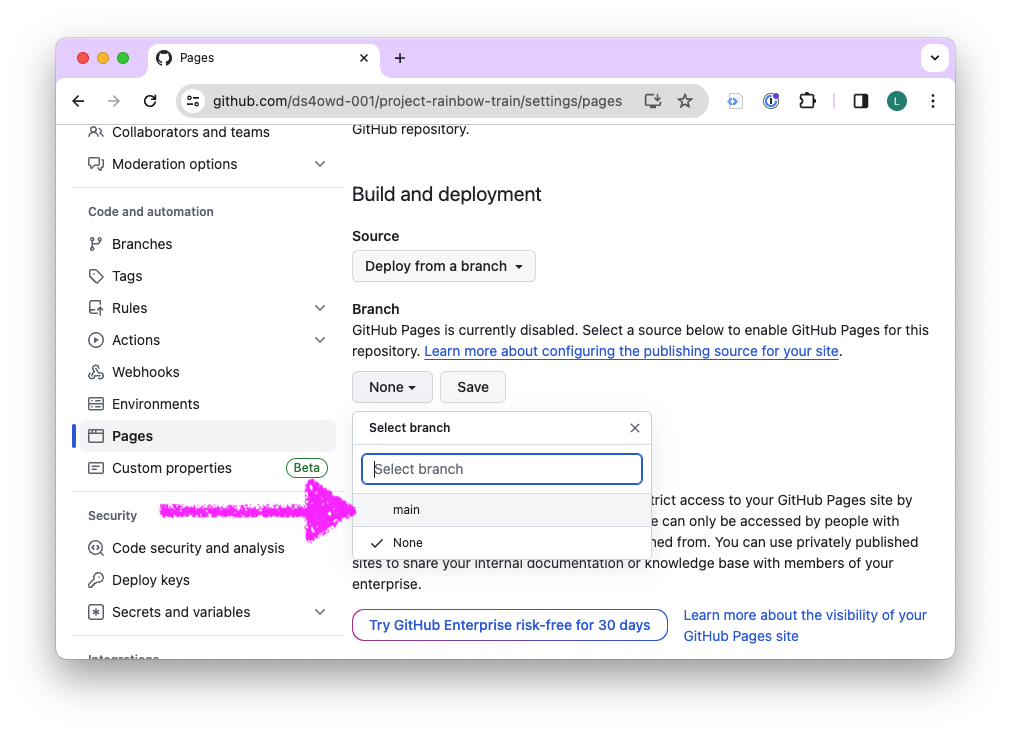Click the Save button
Image resolution: width=1011 pixels, height=733 pixels.
point(473,387)
